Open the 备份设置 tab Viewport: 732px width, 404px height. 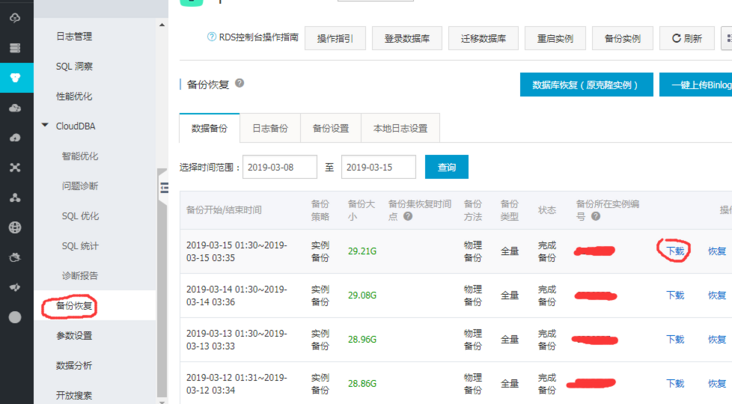pos(330,129)
